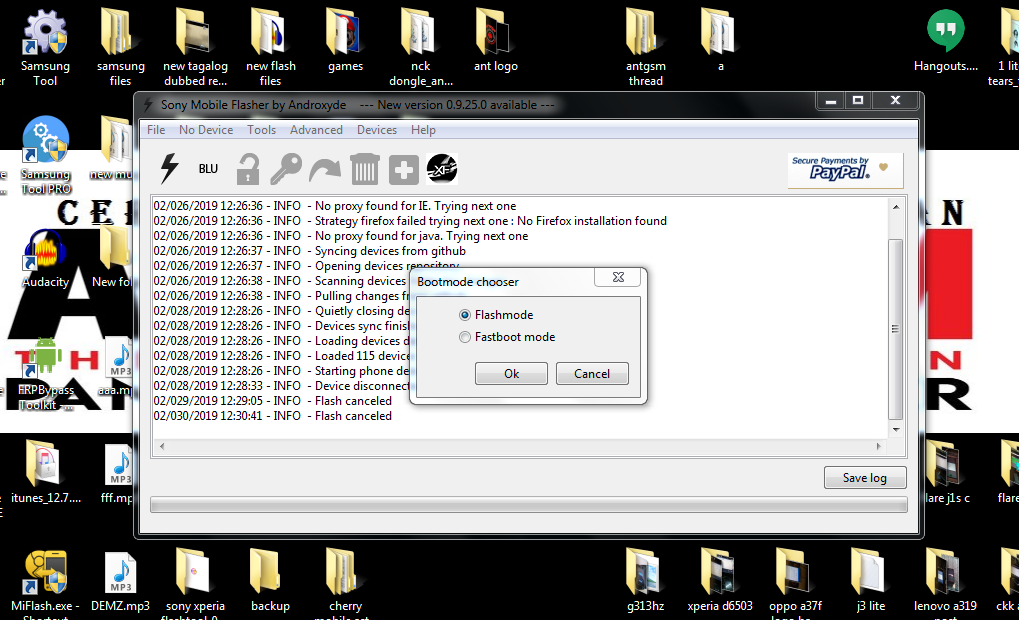Click the Flasher window title bar text
Viewport: 1019px width, 620px height.
pos(357,105)
